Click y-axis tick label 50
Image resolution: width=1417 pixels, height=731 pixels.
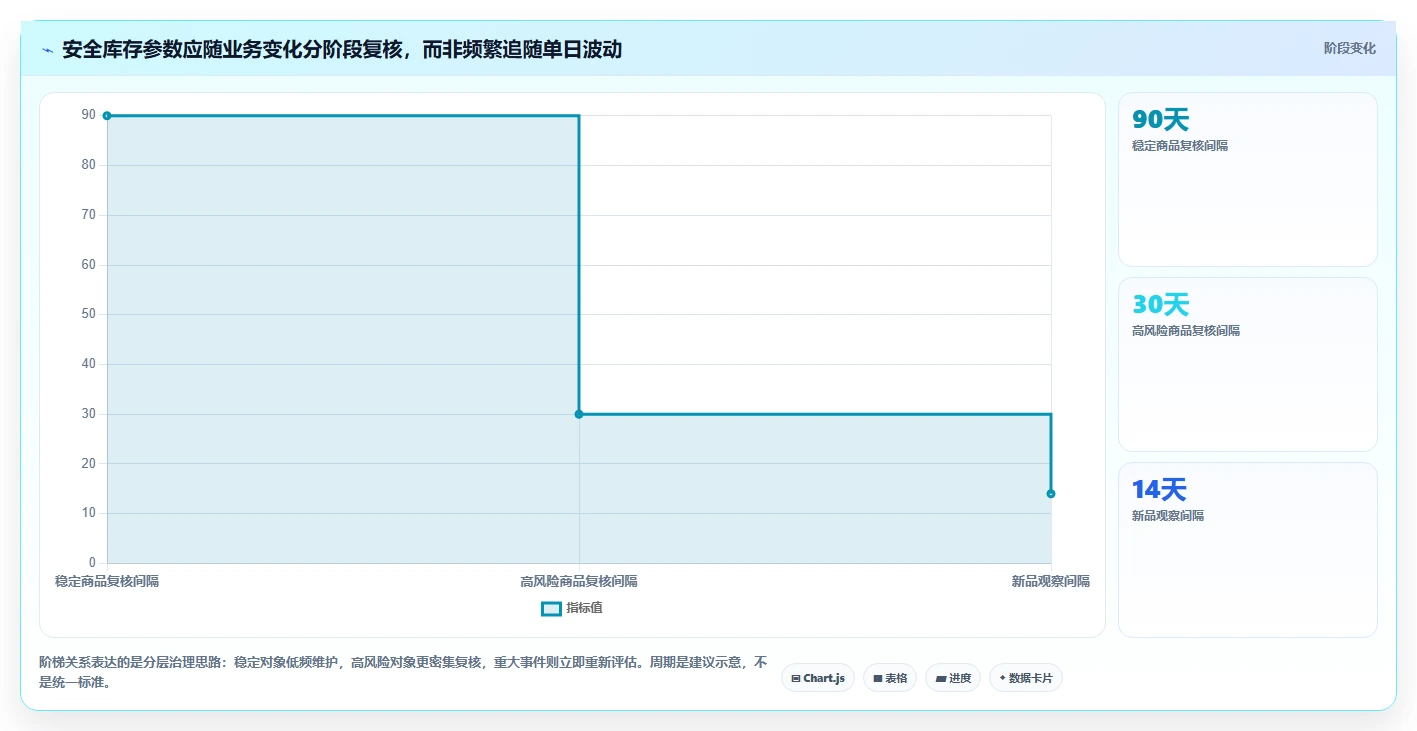[x=89, y=314]
